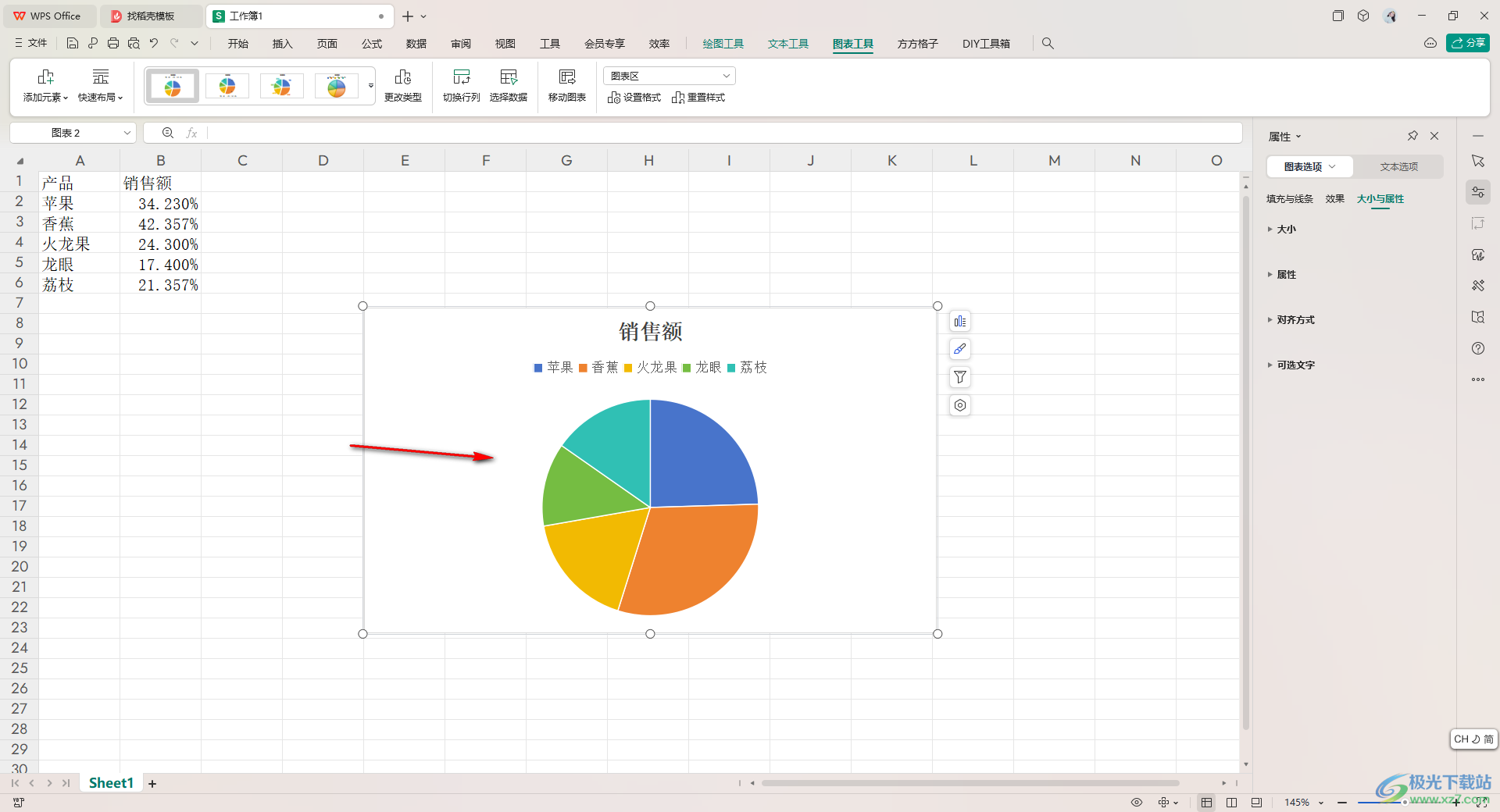Switch to Text Options tab in panel

point(1398,167)
